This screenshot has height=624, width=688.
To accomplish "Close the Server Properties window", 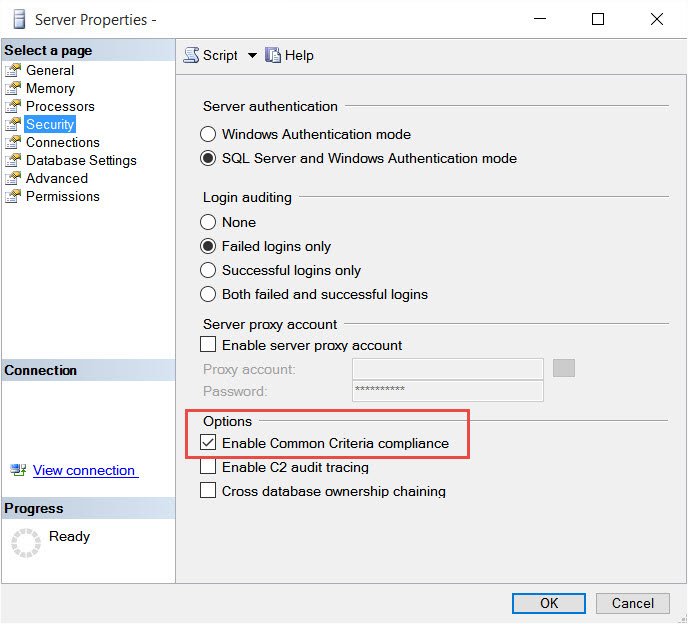I will click(x=657, y=19).
